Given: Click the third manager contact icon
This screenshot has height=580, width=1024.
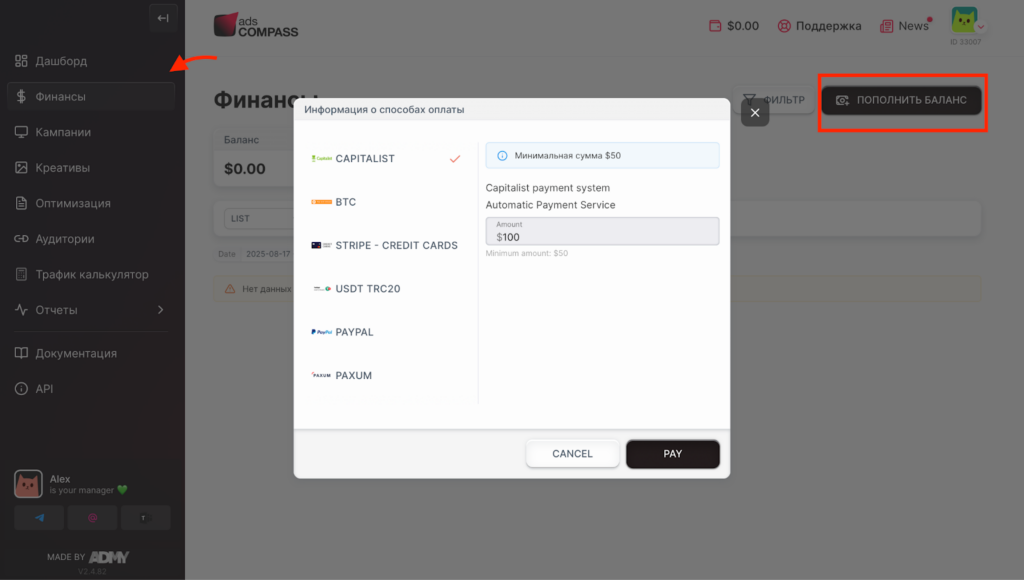Looking at the screenshot, I should (146, 518).
